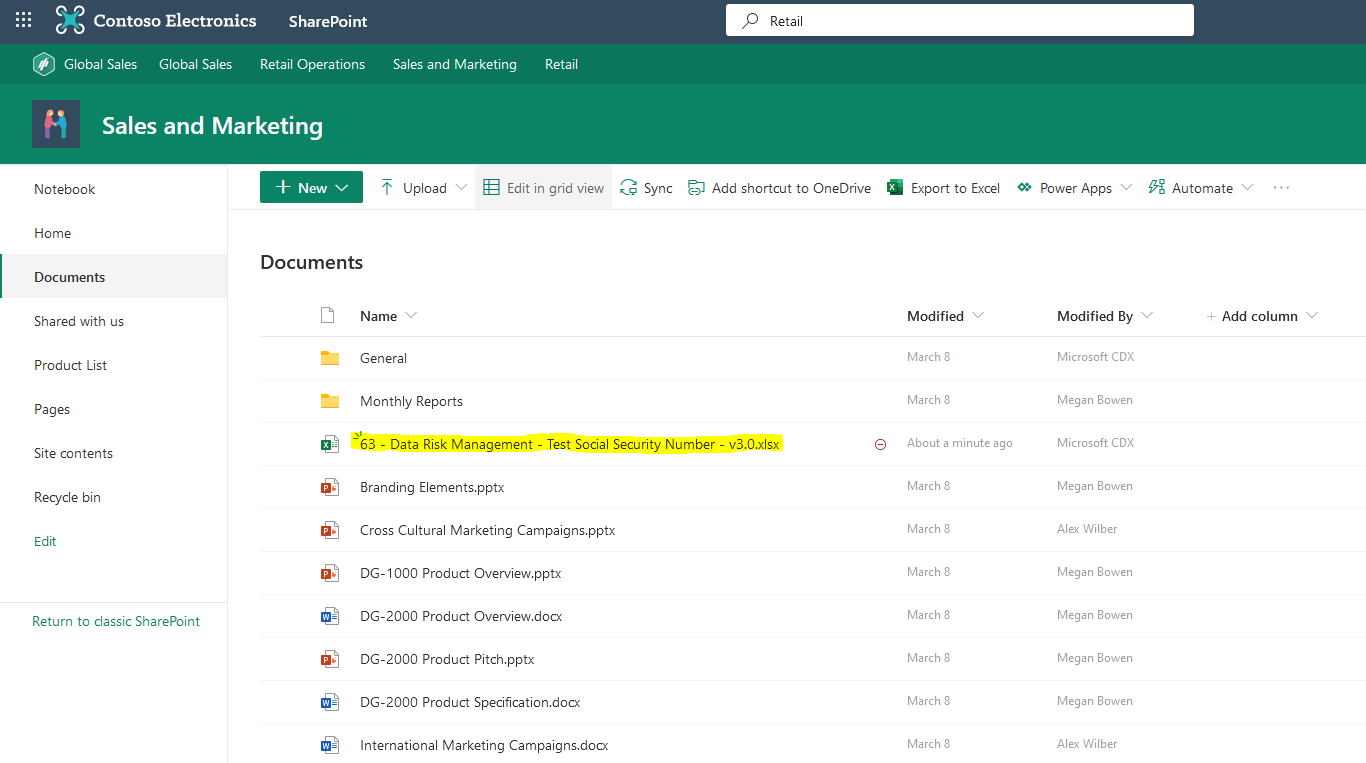Open the app launcher waffle icon

pyautogui.click(x=24, y=20)
